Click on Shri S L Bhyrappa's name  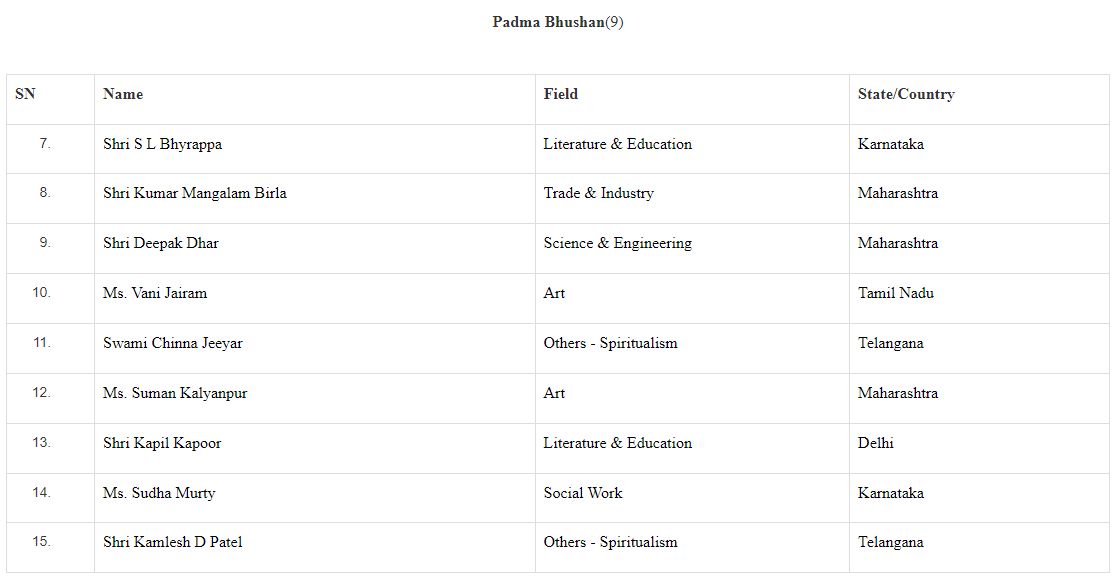point(162,144)
